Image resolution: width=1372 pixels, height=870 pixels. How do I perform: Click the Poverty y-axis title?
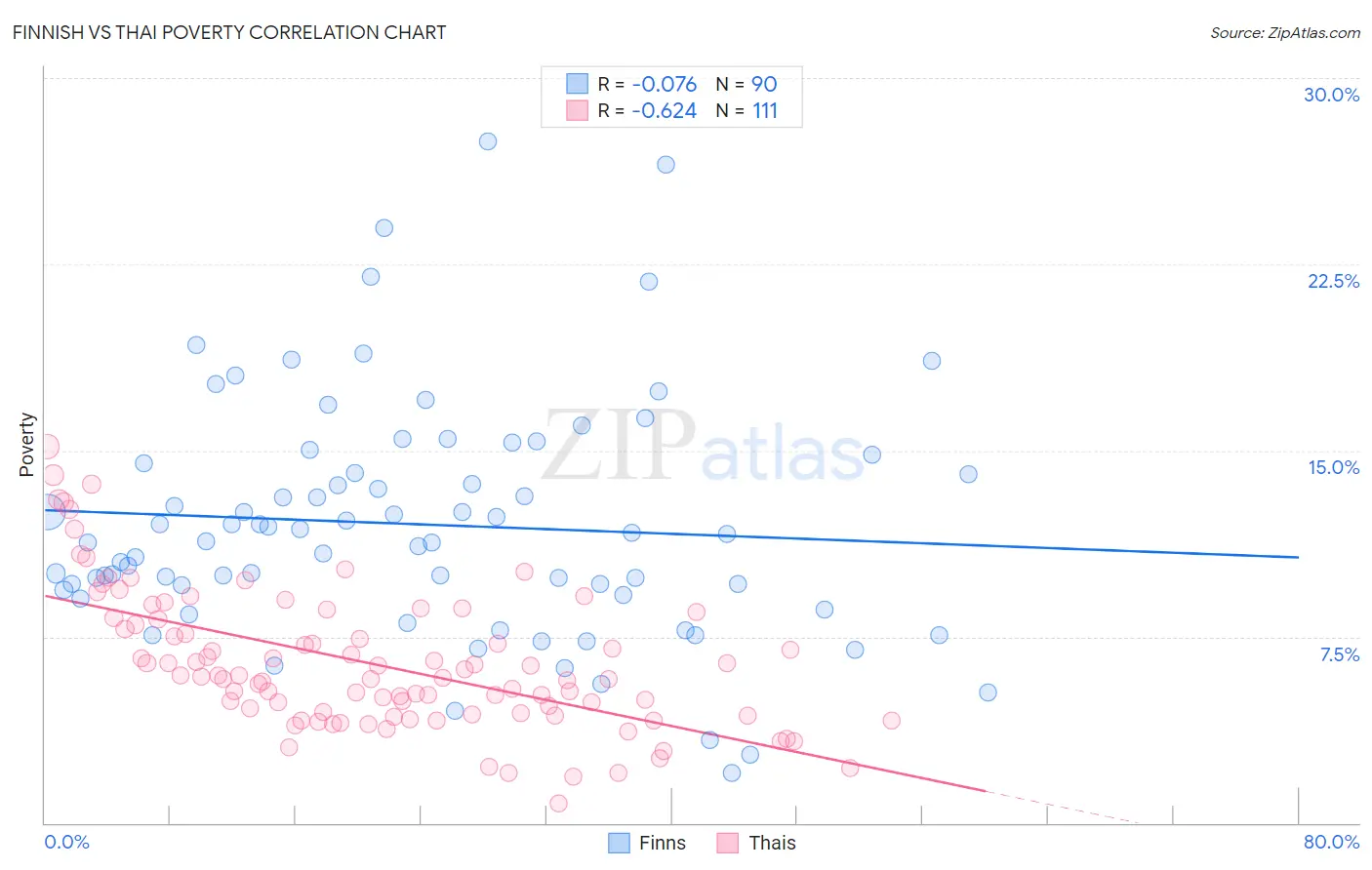coord(26,445)
